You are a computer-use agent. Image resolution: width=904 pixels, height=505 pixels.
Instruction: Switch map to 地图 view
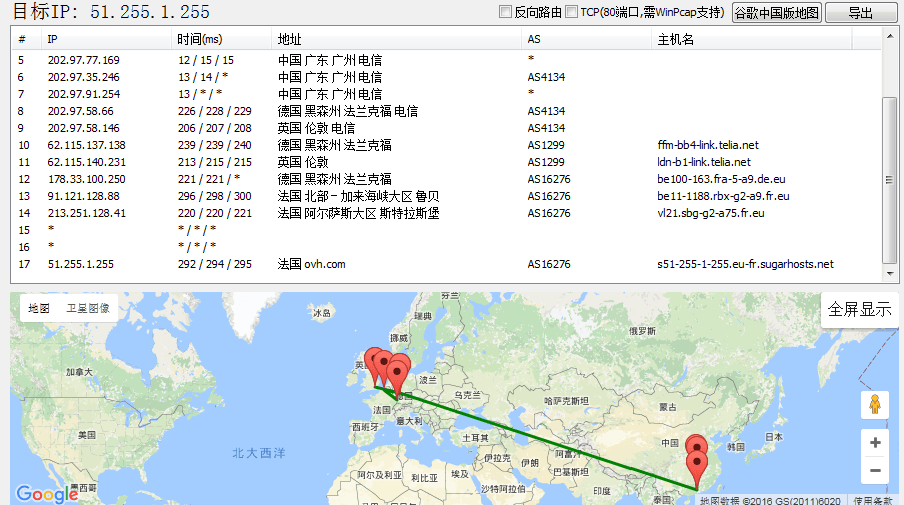point(39,309)
